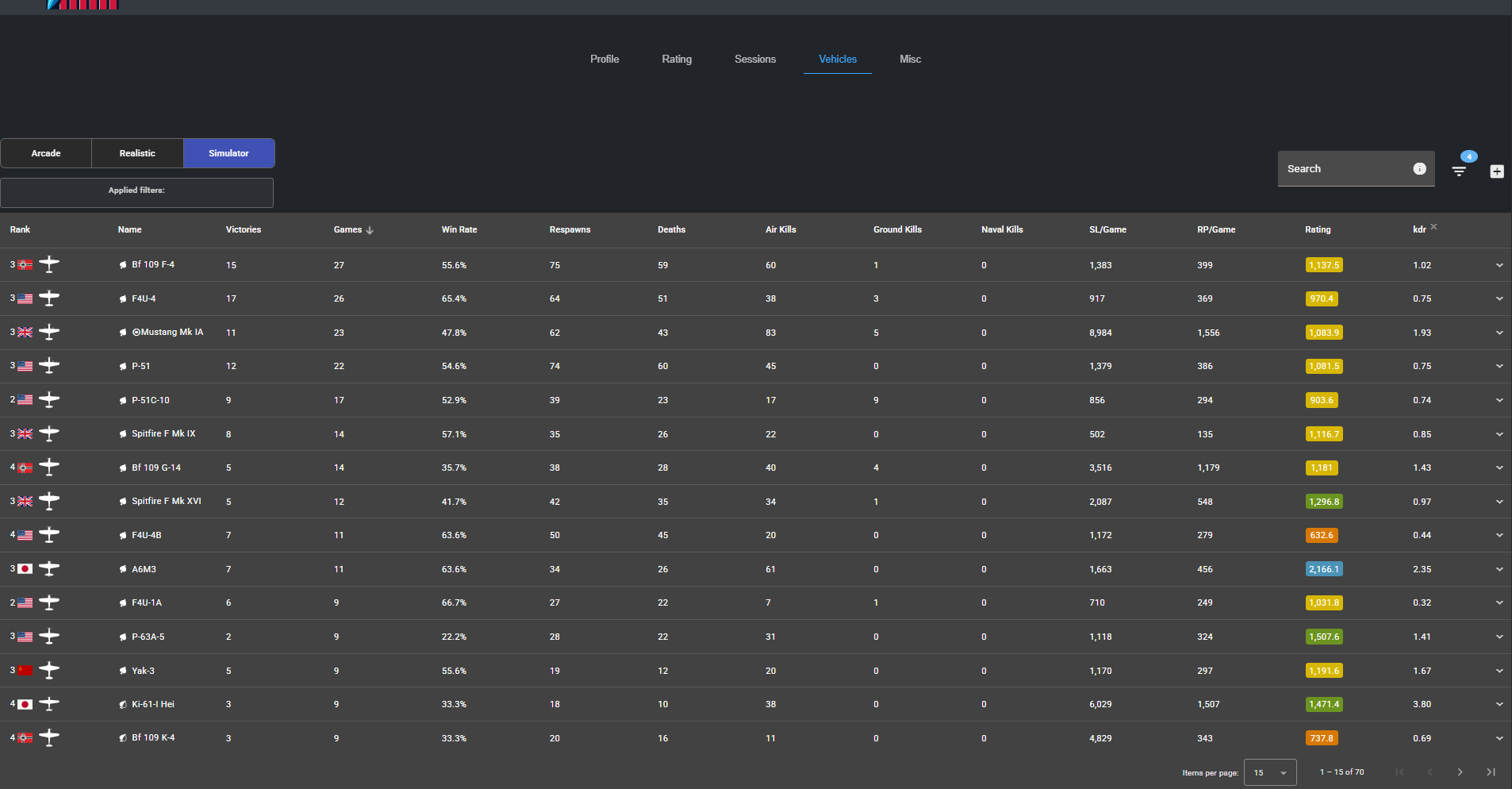This screenshot has width=1512, height=789.
Task: Click the F4U-4B aircraft icon
Action: [x=49, y=535]
